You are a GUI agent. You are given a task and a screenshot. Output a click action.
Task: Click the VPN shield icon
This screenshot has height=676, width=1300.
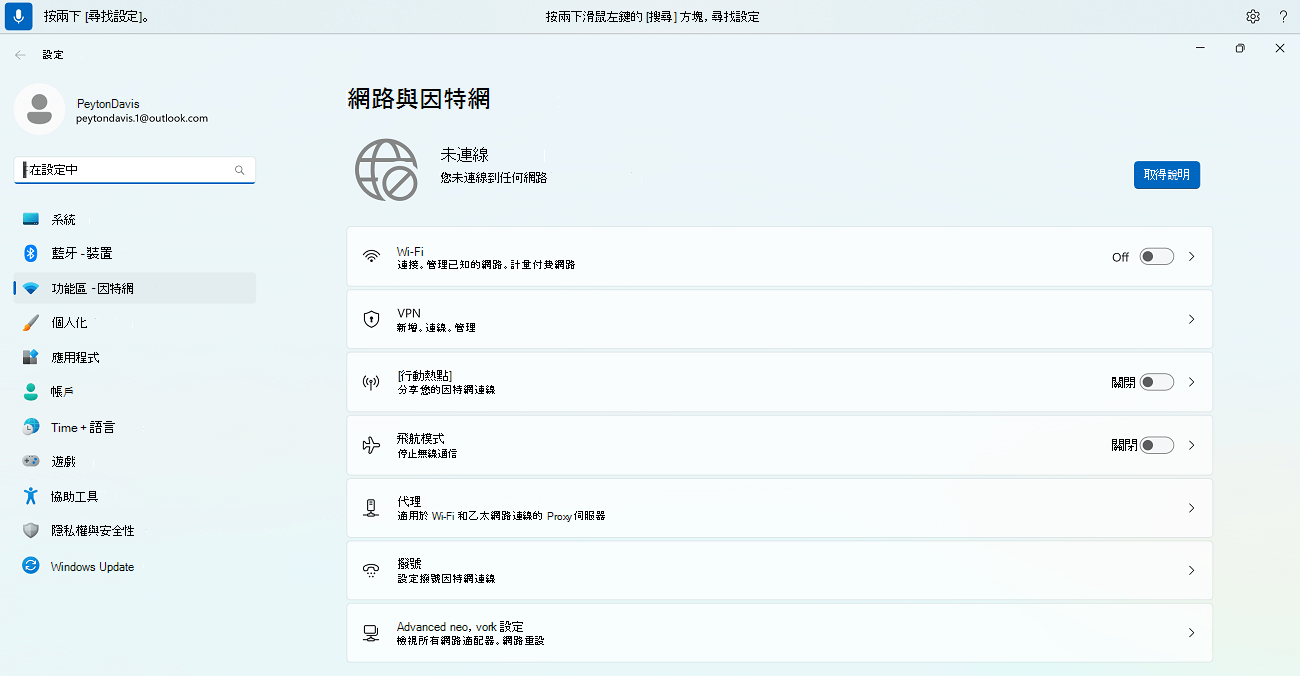(x=371, y=319)
